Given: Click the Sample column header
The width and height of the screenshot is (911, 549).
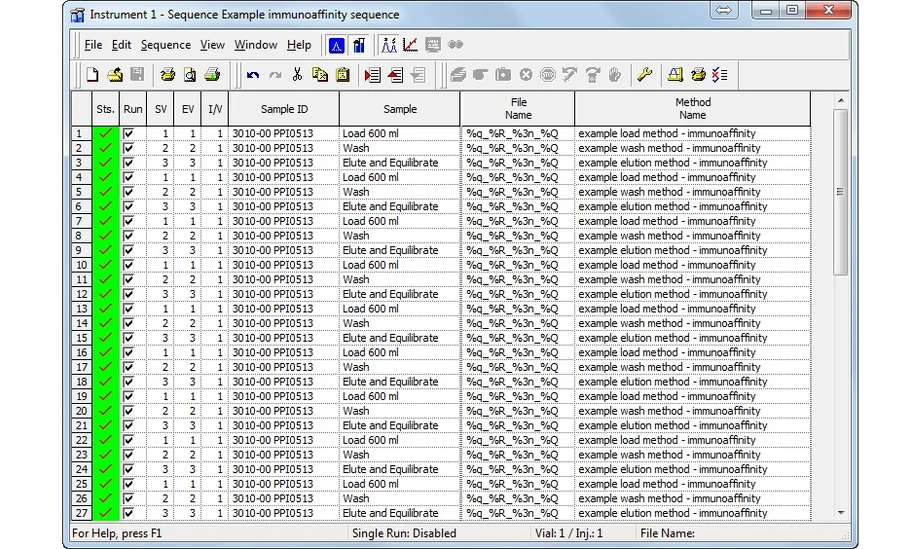Looking at the screenshot, I should 400,109.
